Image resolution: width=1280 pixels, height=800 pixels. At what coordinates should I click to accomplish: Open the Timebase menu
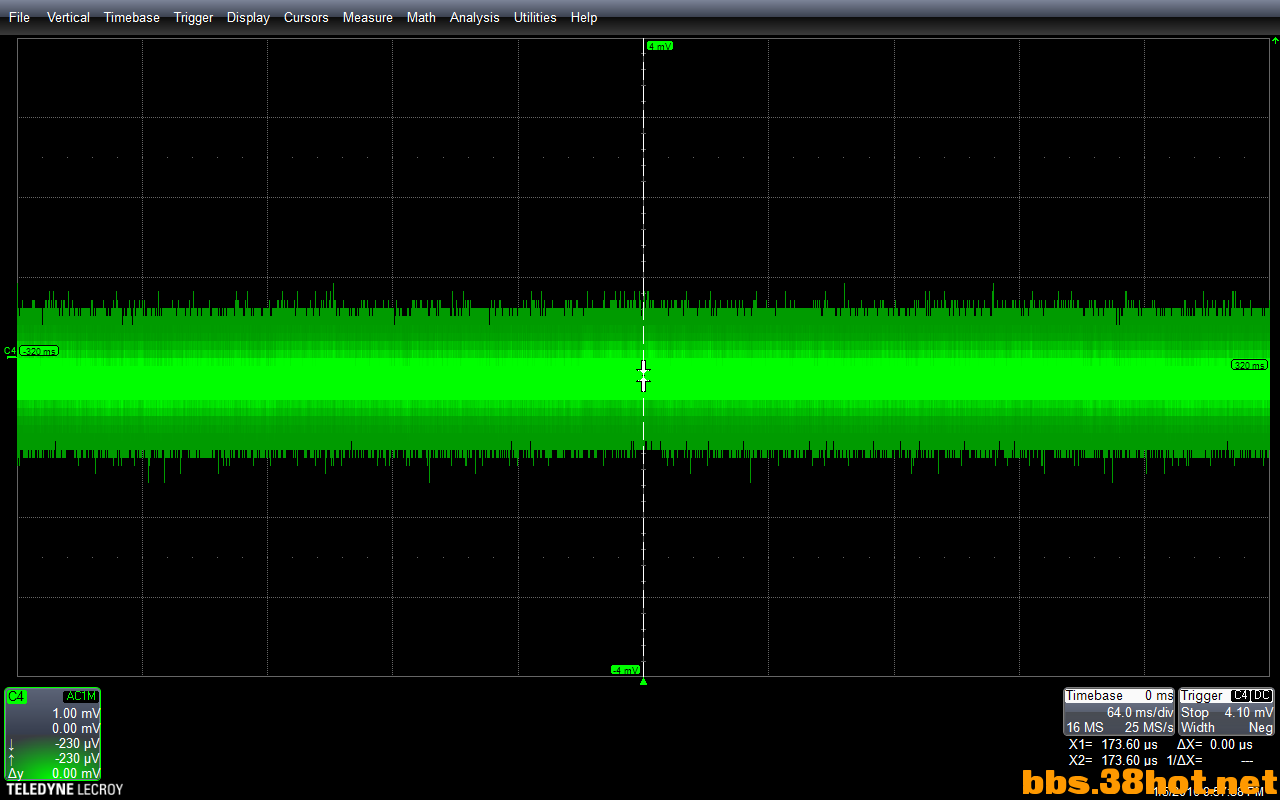point(132,17)
